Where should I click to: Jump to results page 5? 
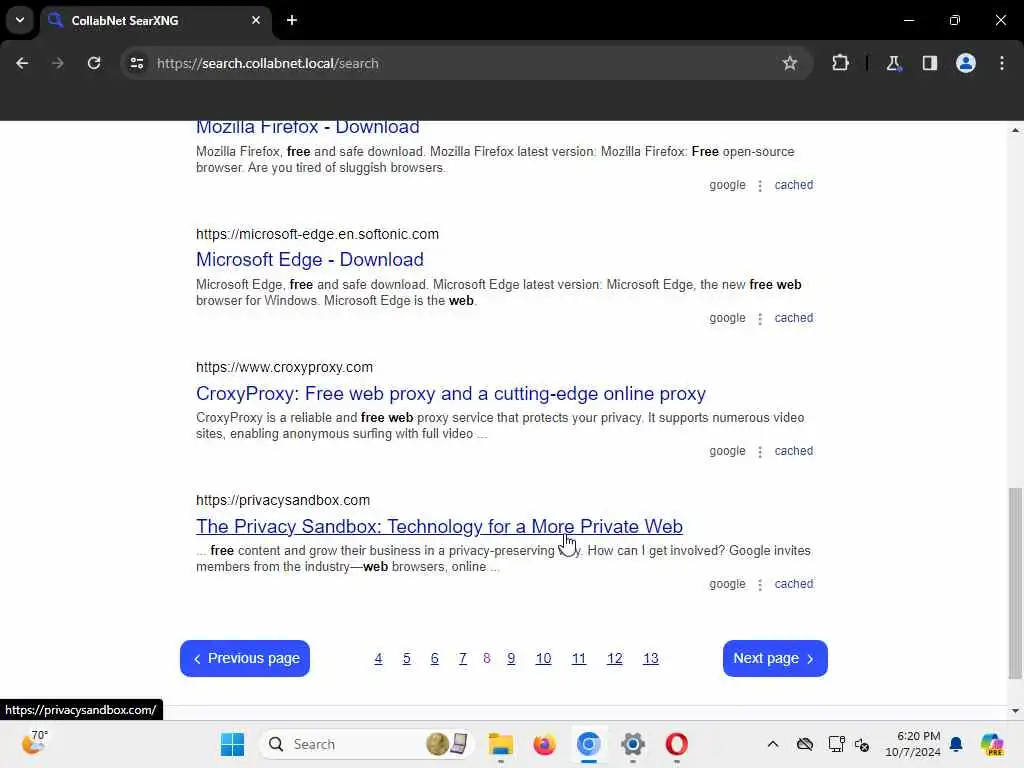[x=406, y=658]
